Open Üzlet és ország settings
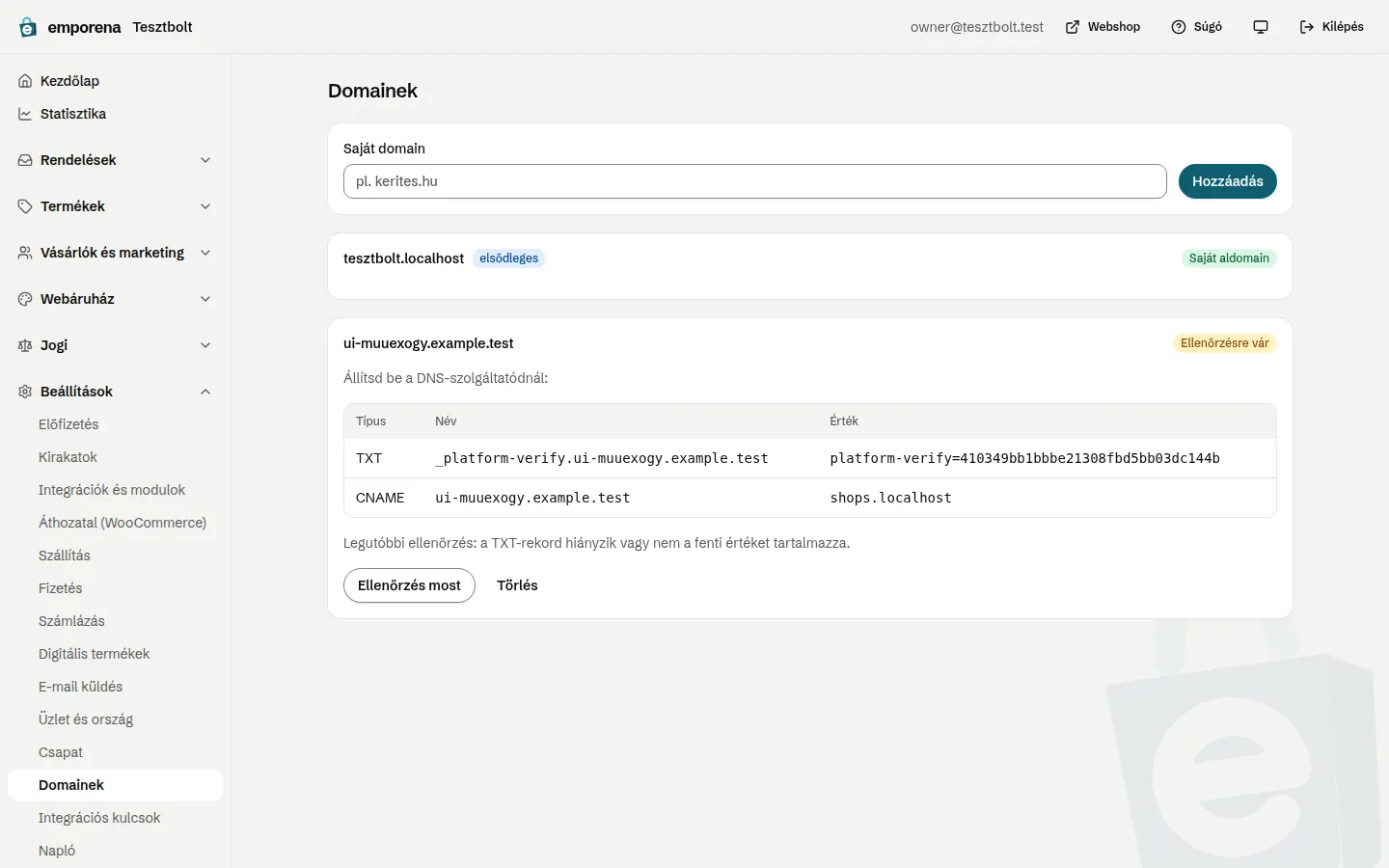The height and width of the screenshot is (868, 1389). pyautogui.click(x=115, y=719)
